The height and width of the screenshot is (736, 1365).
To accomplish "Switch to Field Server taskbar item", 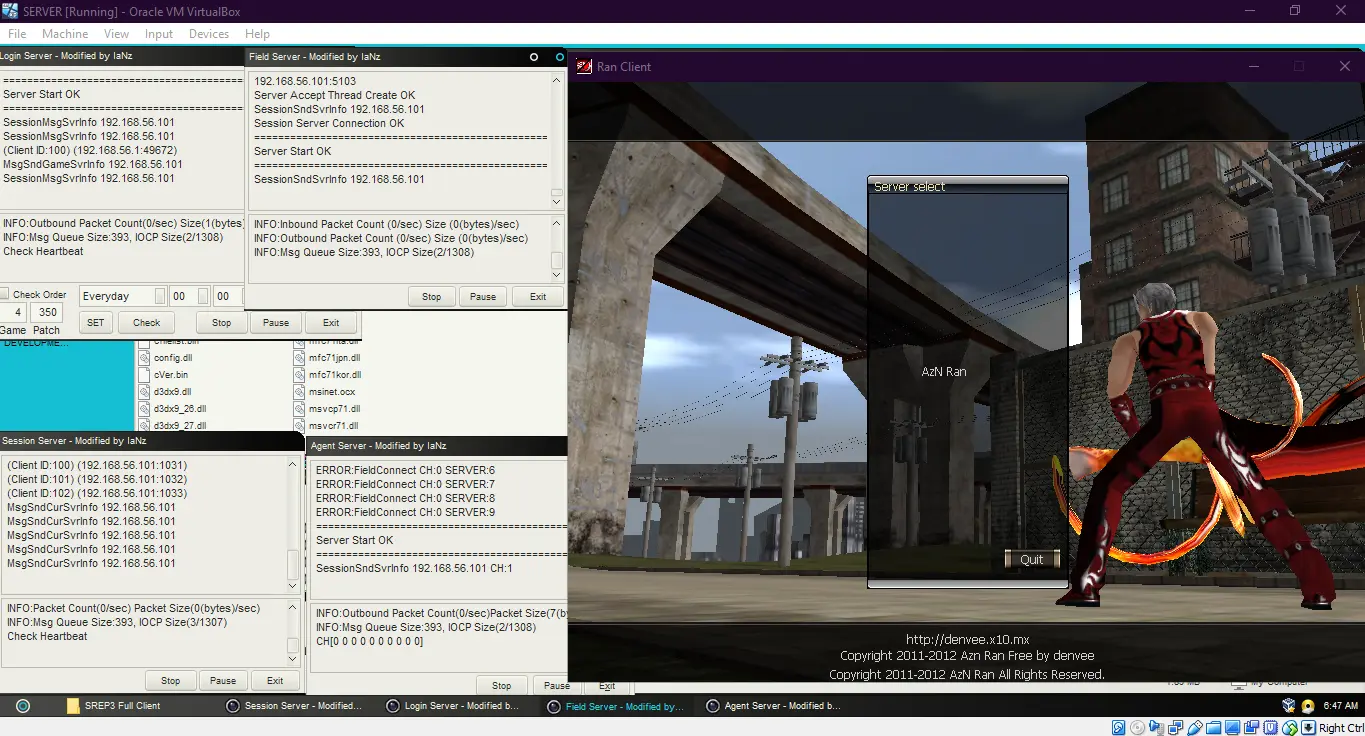I will tap(616, 706).
